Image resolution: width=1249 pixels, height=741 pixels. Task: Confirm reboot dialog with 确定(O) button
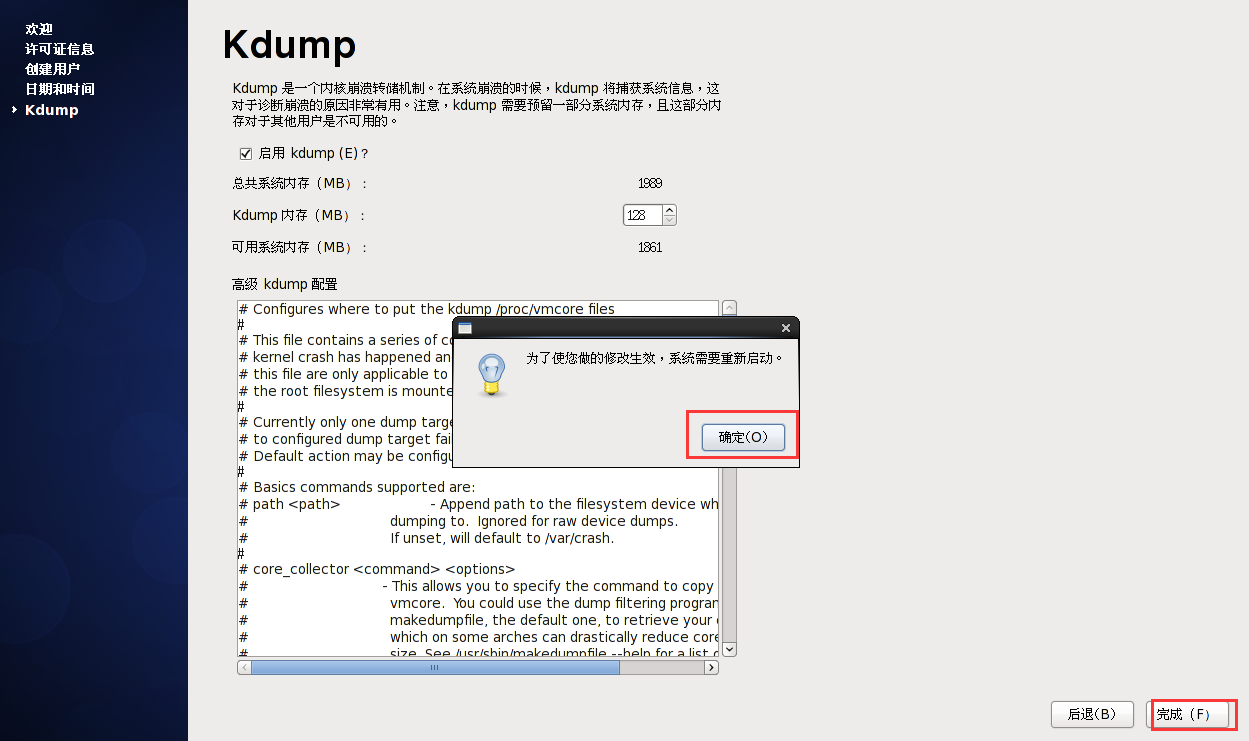pyautogui.click(x=743, y=437)
